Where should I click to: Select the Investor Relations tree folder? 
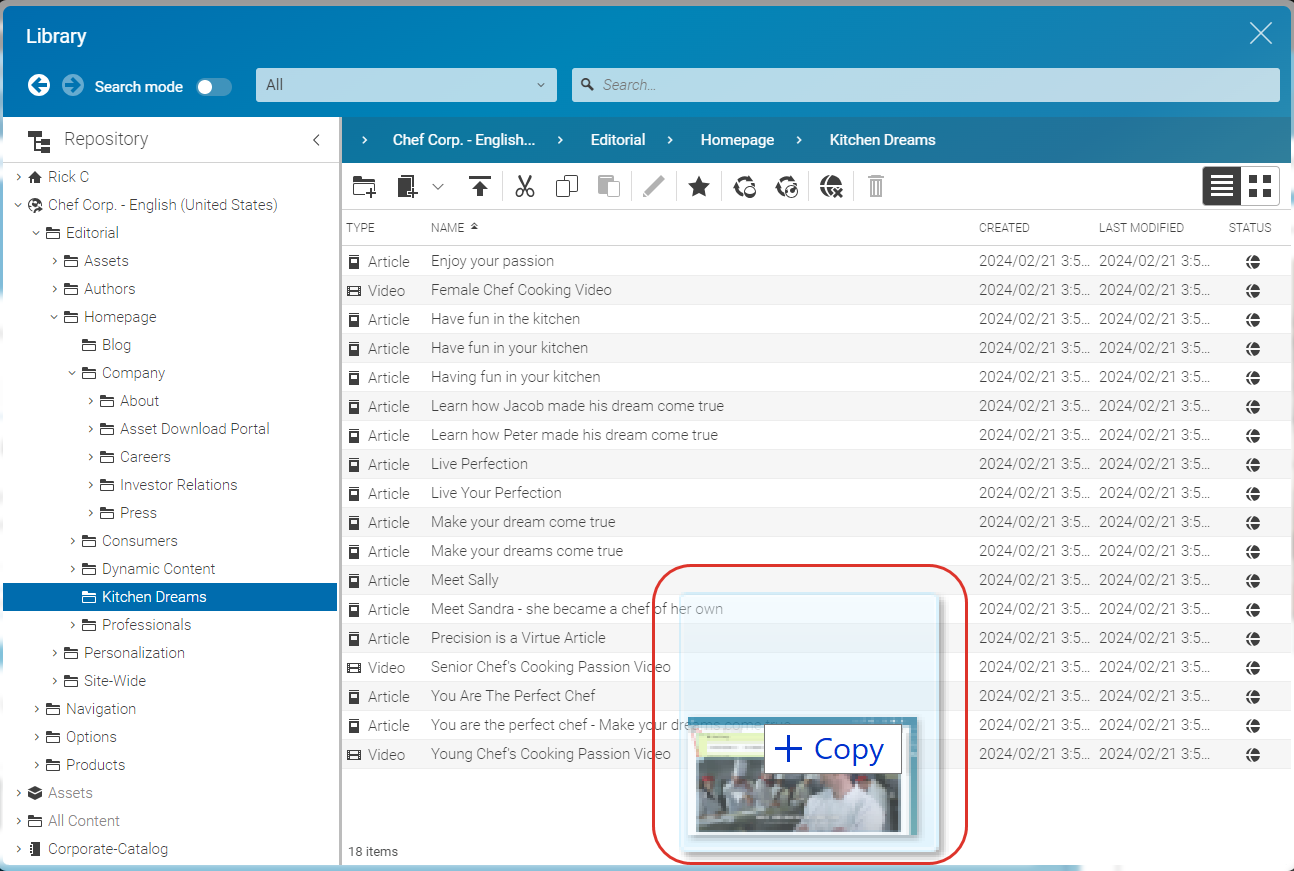(178, 485)
